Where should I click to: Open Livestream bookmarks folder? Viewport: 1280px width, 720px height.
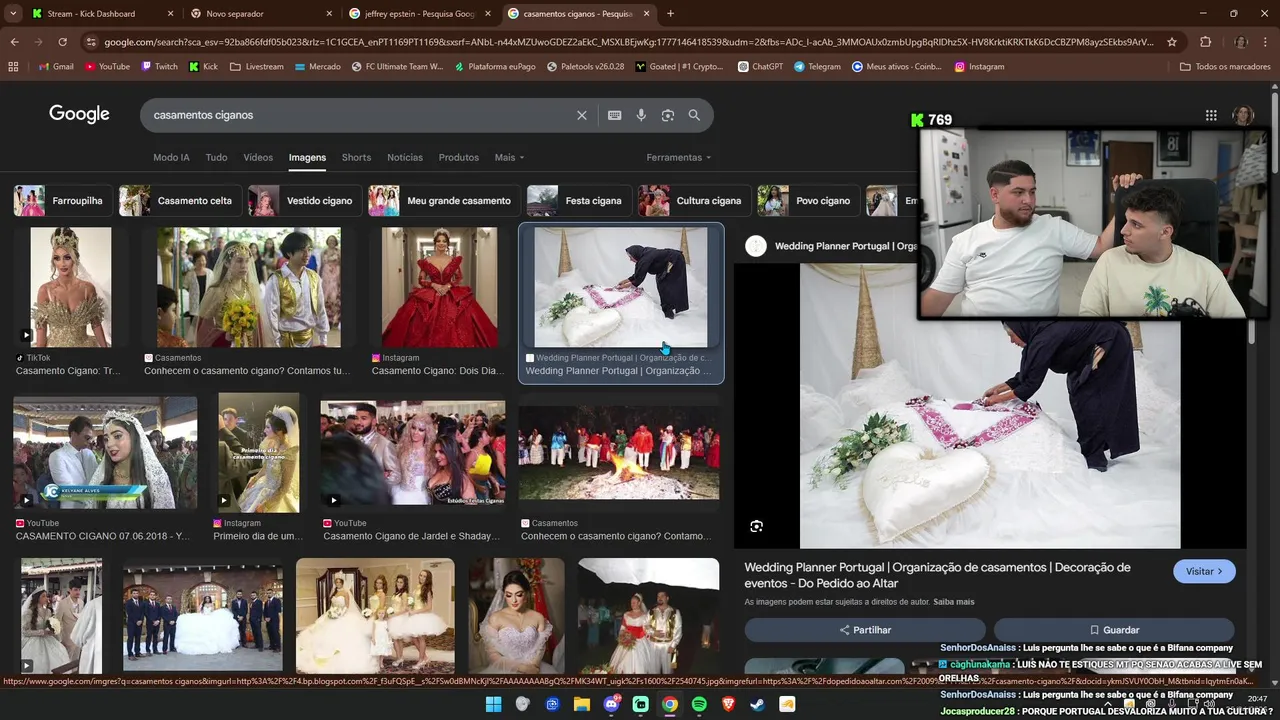coord(256,67)
